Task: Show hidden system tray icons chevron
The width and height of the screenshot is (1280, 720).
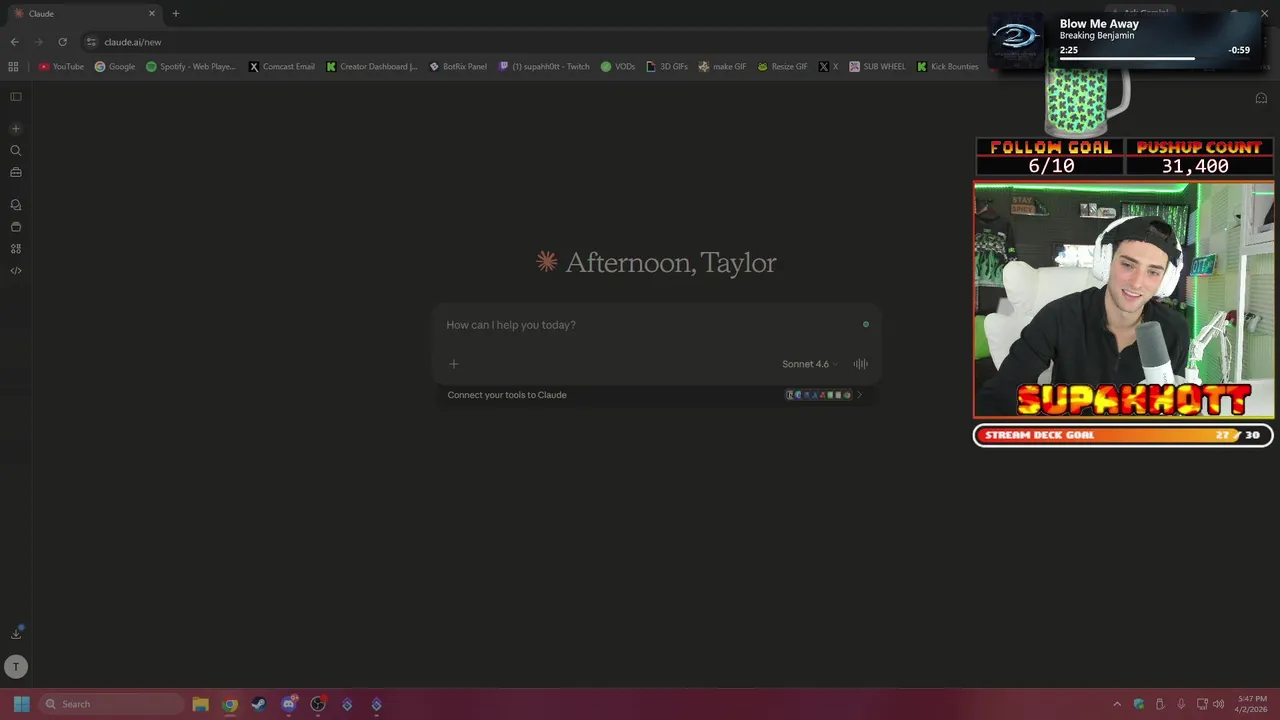Action: (1117, 704)
